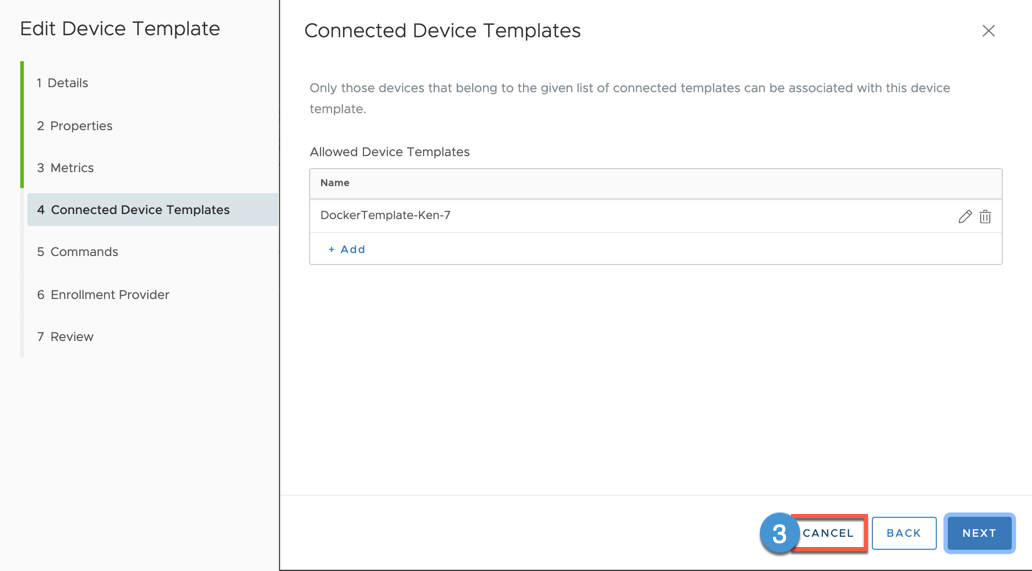Select the Connected Device Templates step
This screenshot has height=571, width=1032.
133,210
